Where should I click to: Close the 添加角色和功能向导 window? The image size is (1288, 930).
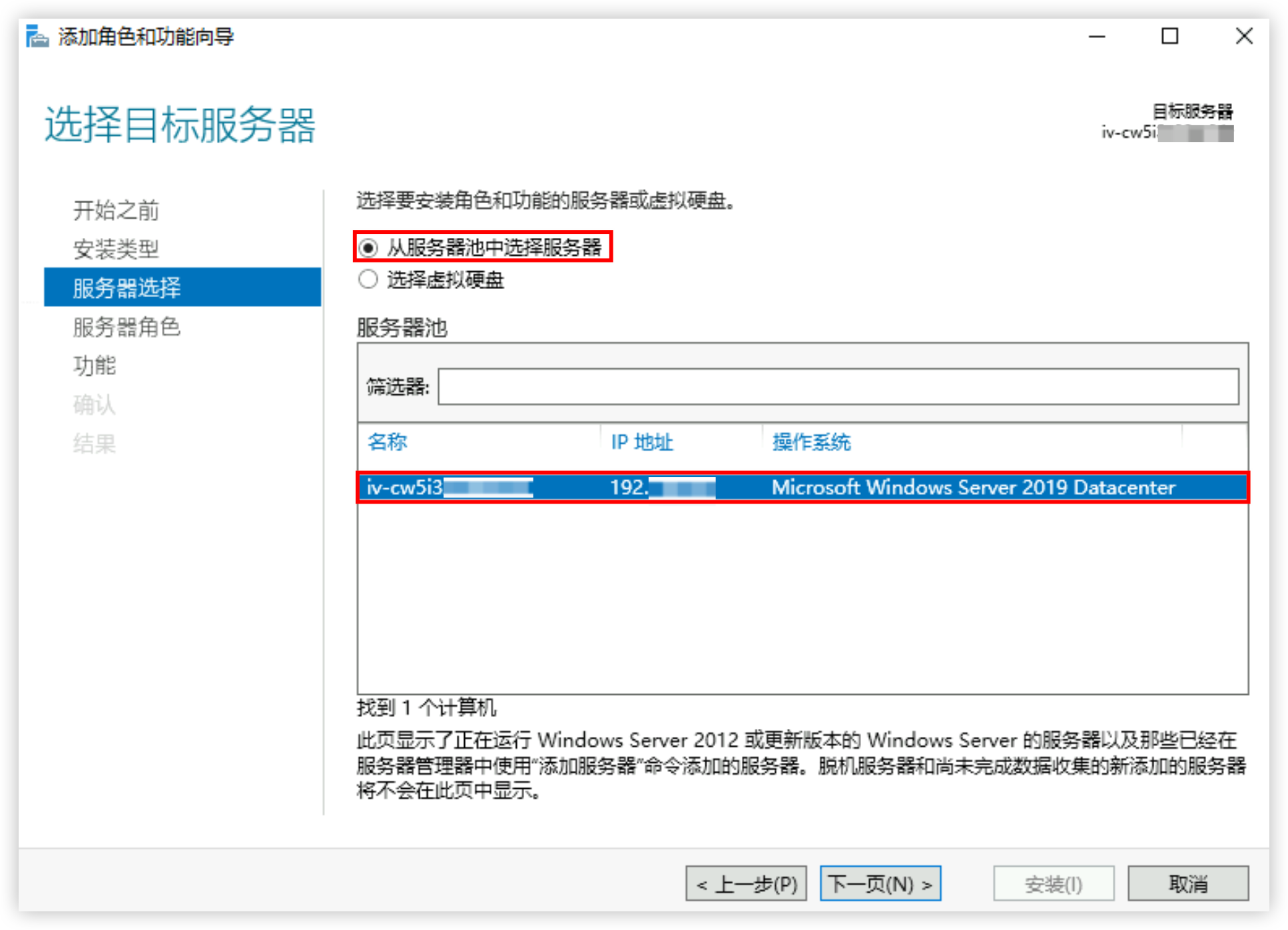click(x=1243, y=37)
